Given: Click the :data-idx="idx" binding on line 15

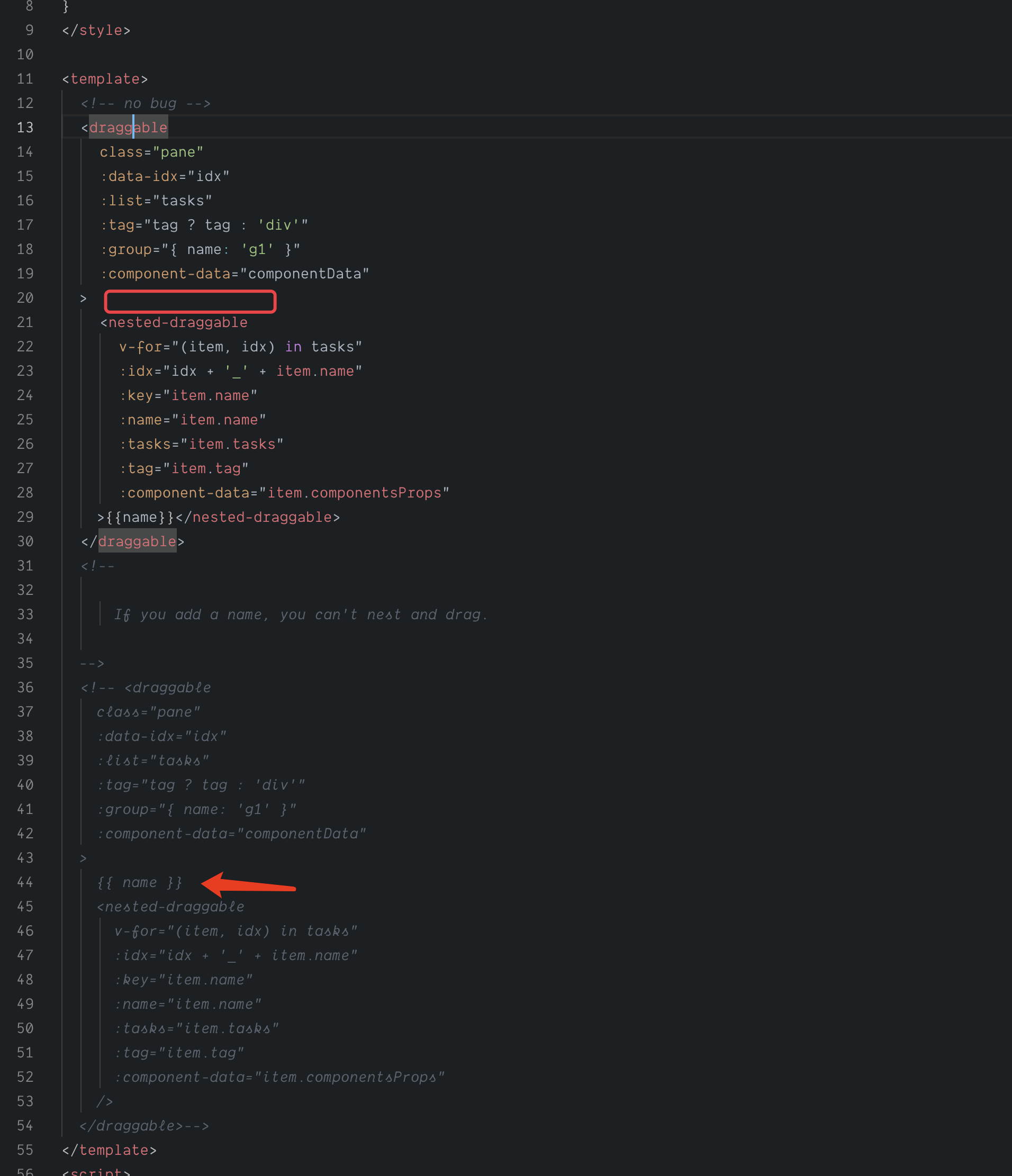Looking at the screenshot, I should pyautogui.click(x=164, y=176).
